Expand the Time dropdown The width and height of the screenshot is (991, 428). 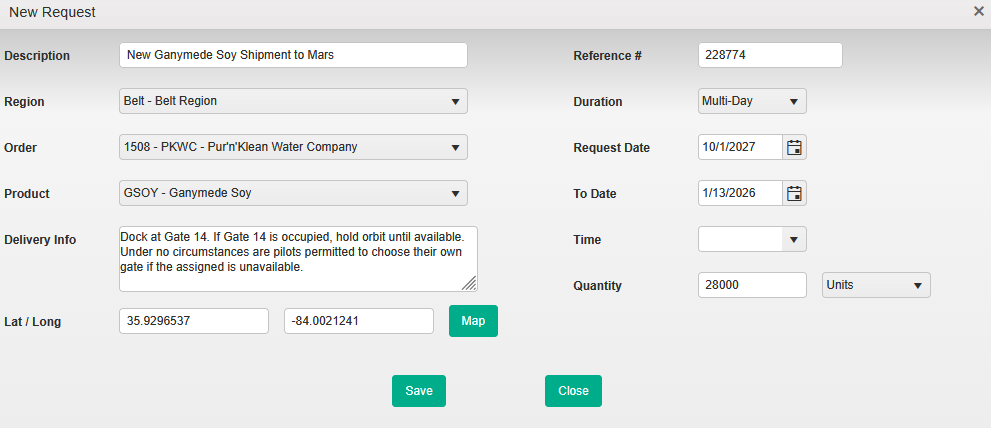coord(751,239)
